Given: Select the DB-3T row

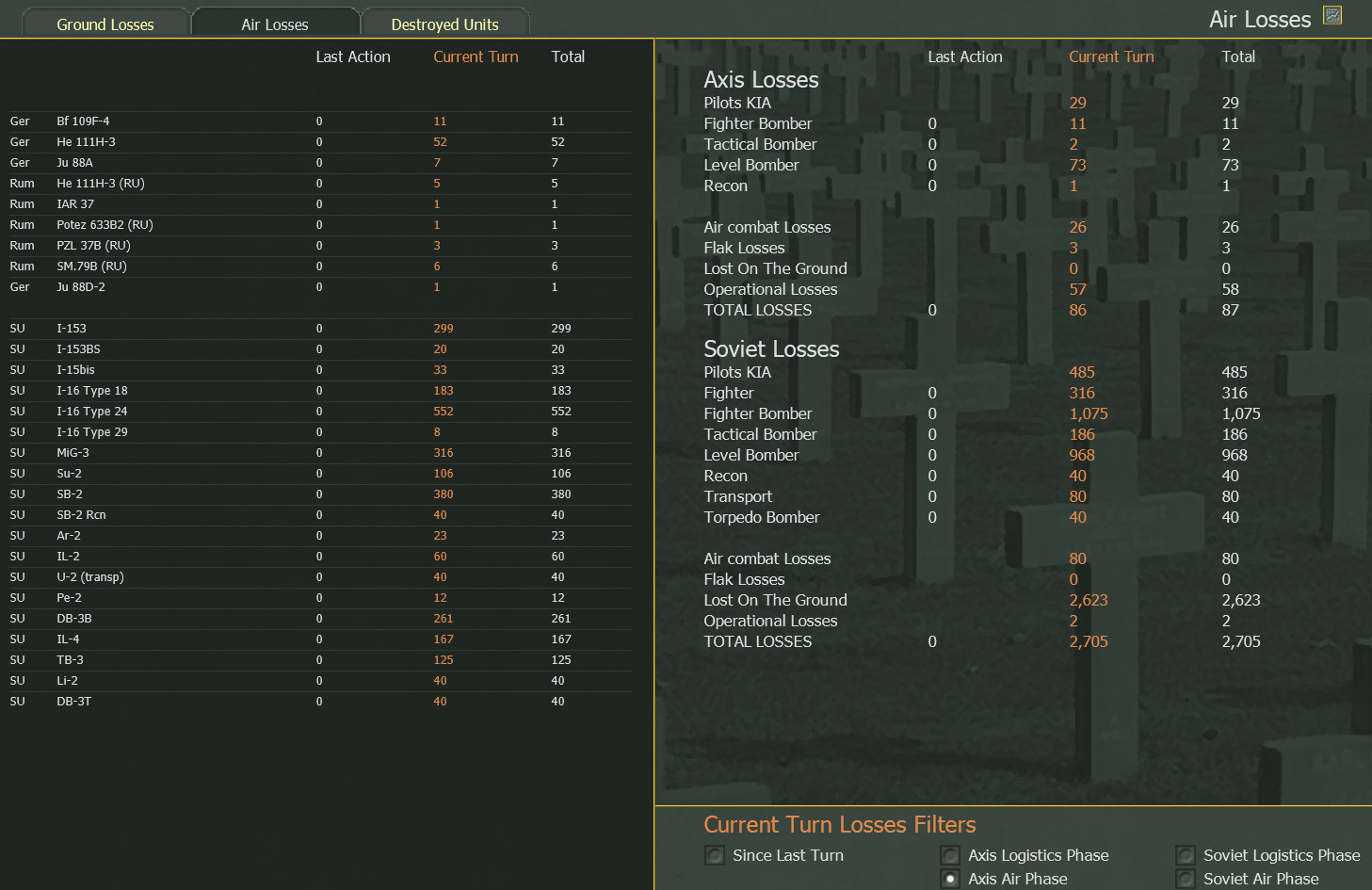Looking at the screenshot, I should [x=320, y=702].
